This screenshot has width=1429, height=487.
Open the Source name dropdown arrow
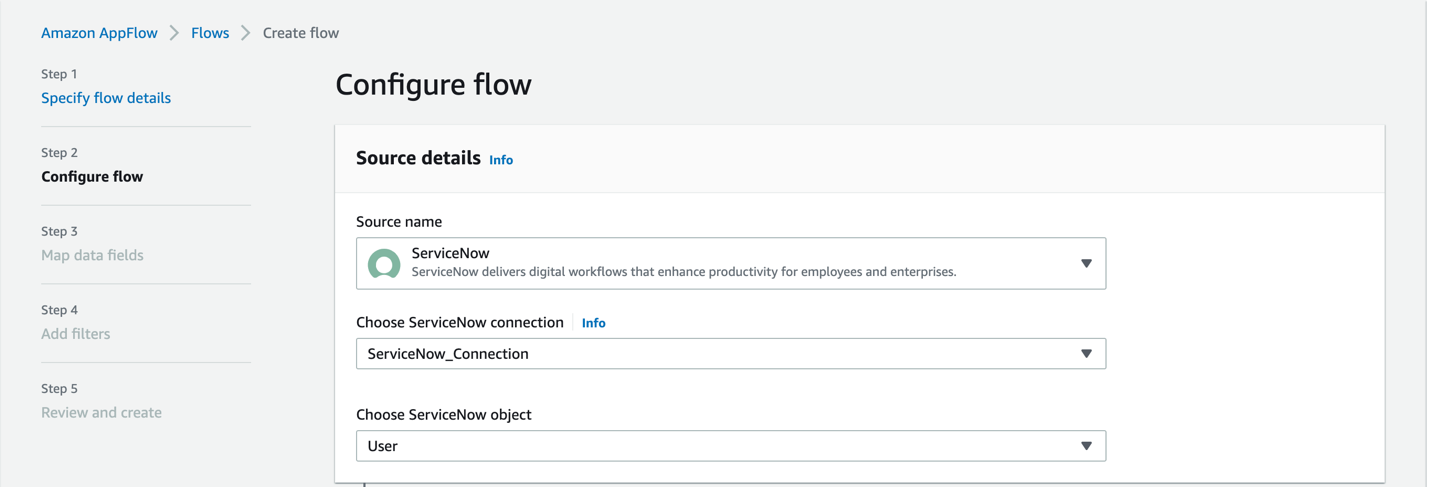(x=1086, y=264)
